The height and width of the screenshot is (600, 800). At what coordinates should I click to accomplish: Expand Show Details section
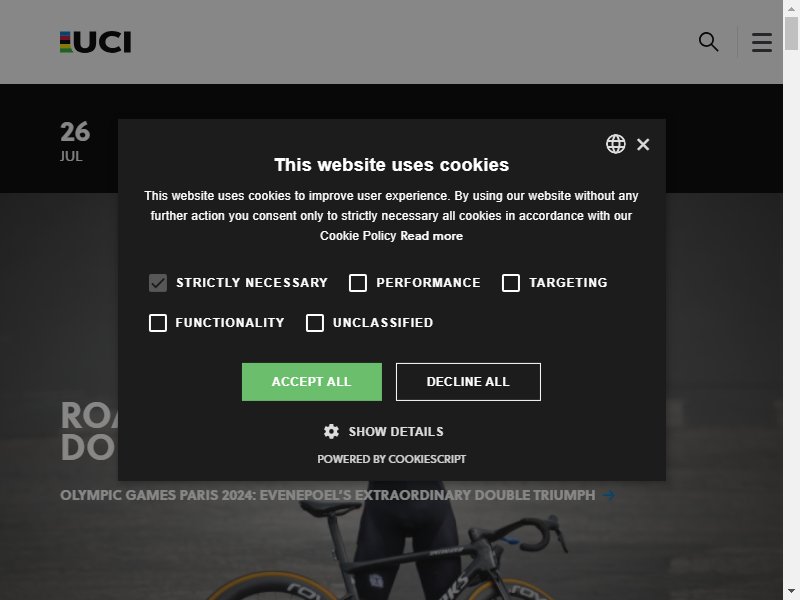click(396, 432)
